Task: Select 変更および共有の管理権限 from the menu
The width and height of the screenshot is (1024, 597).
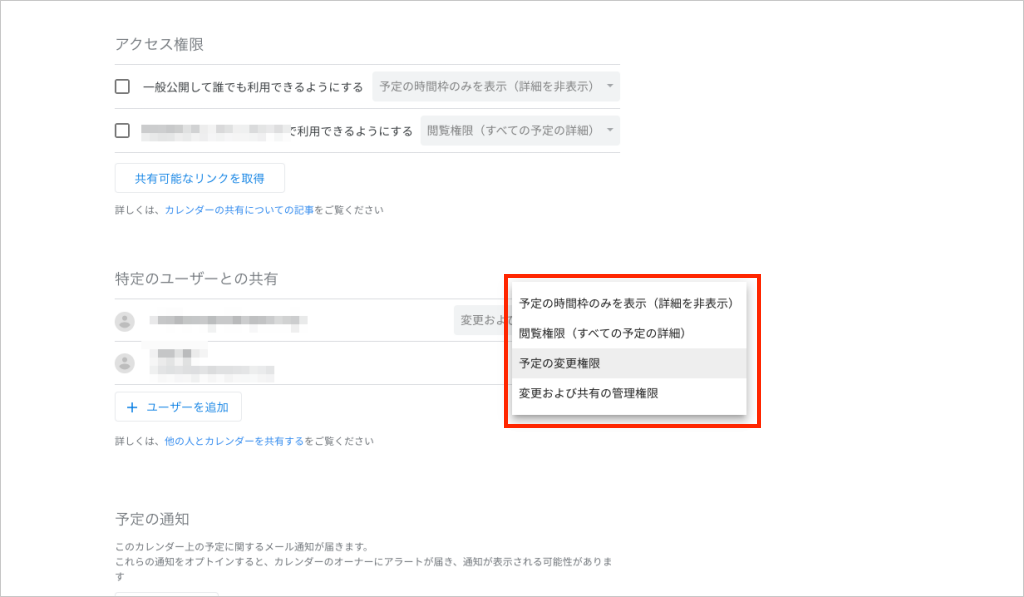Action: tap(589, 393)
